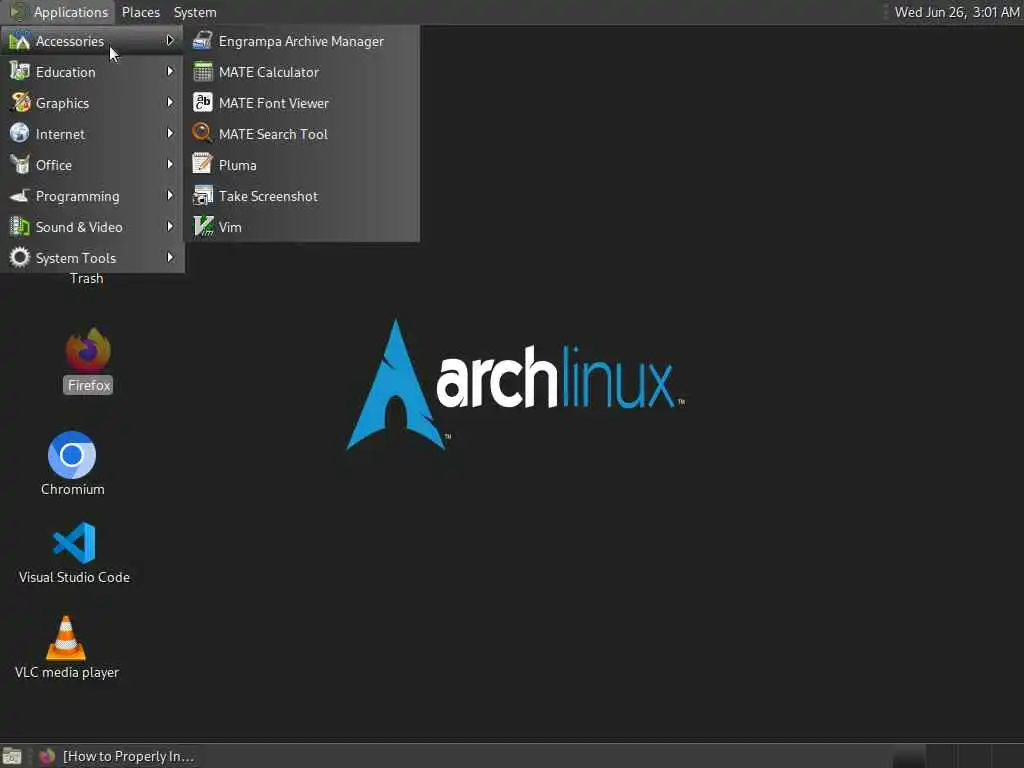
Task: Click the 'Engrampa Archive Manager' text
Action: (x=301, y=41)
